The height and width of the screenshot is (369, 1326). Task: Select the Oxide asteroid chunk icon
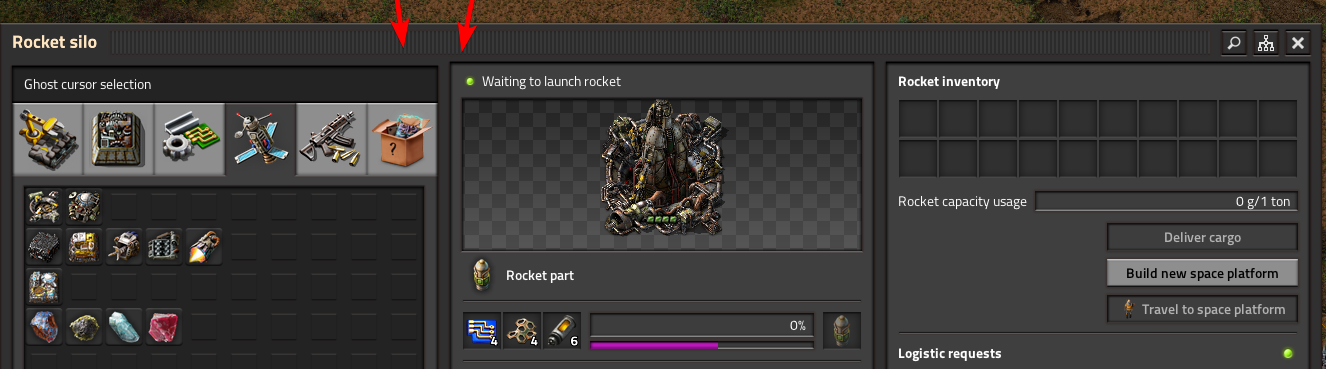(124, 326)
